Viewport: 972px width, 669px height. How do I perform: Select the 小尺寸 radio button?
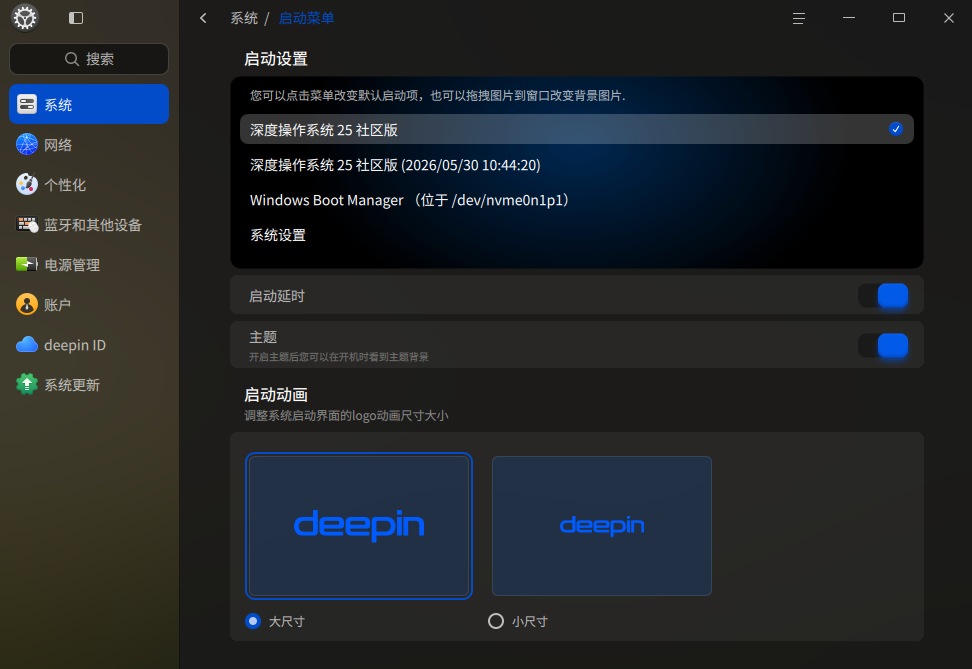click(x=496, y=621)
